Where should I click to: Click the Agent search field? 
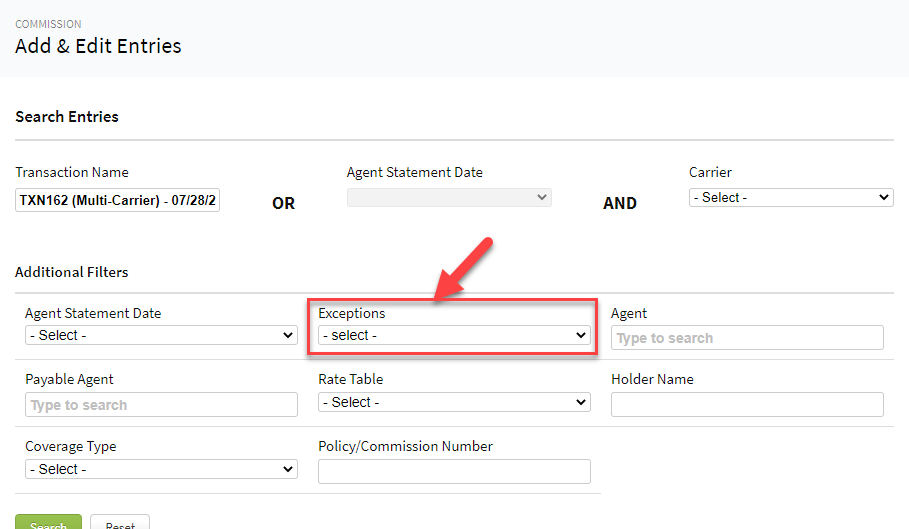coord(747,338)
